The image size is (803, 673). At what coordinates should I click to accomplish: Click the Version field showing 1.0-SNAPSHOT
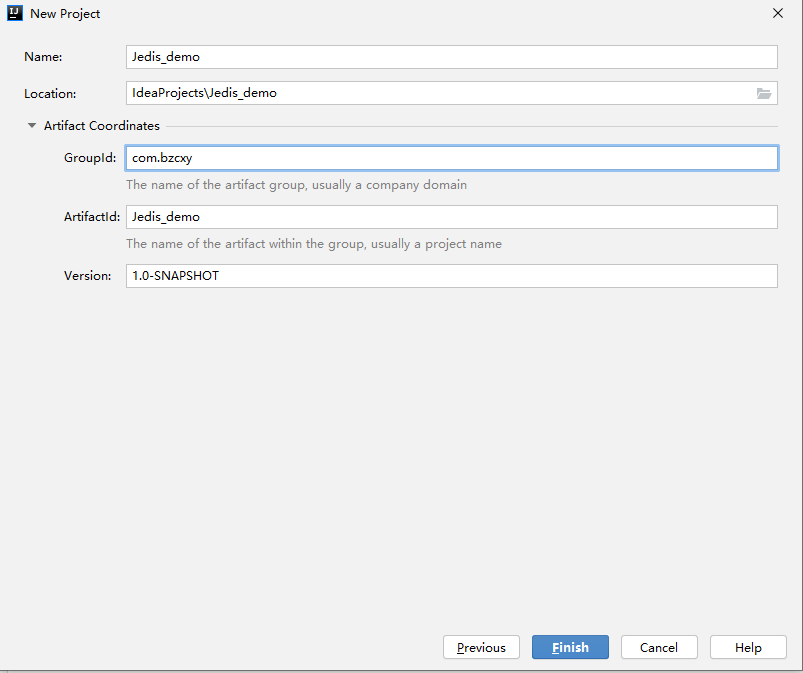(452, 276)
